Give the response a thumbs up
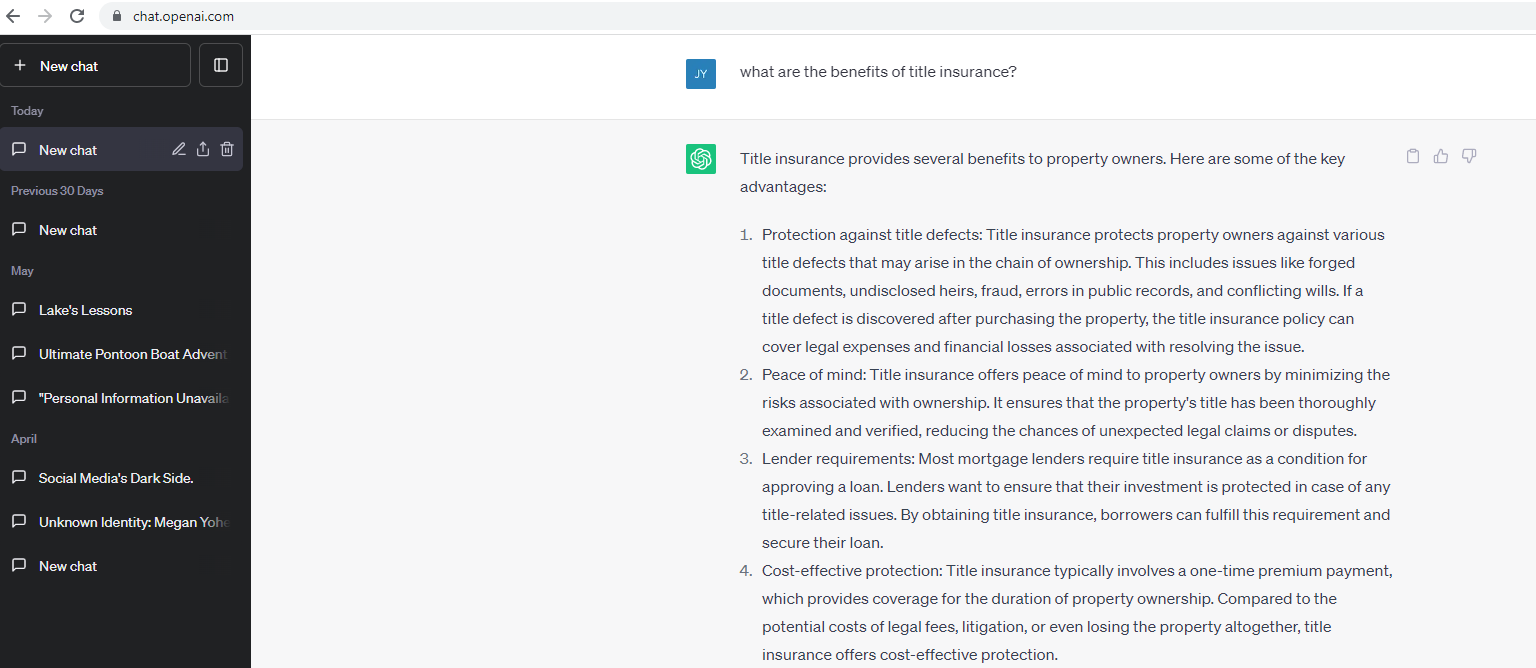Image resolution: width=1536 pixels, height=668 pixels. [1441, 156]
